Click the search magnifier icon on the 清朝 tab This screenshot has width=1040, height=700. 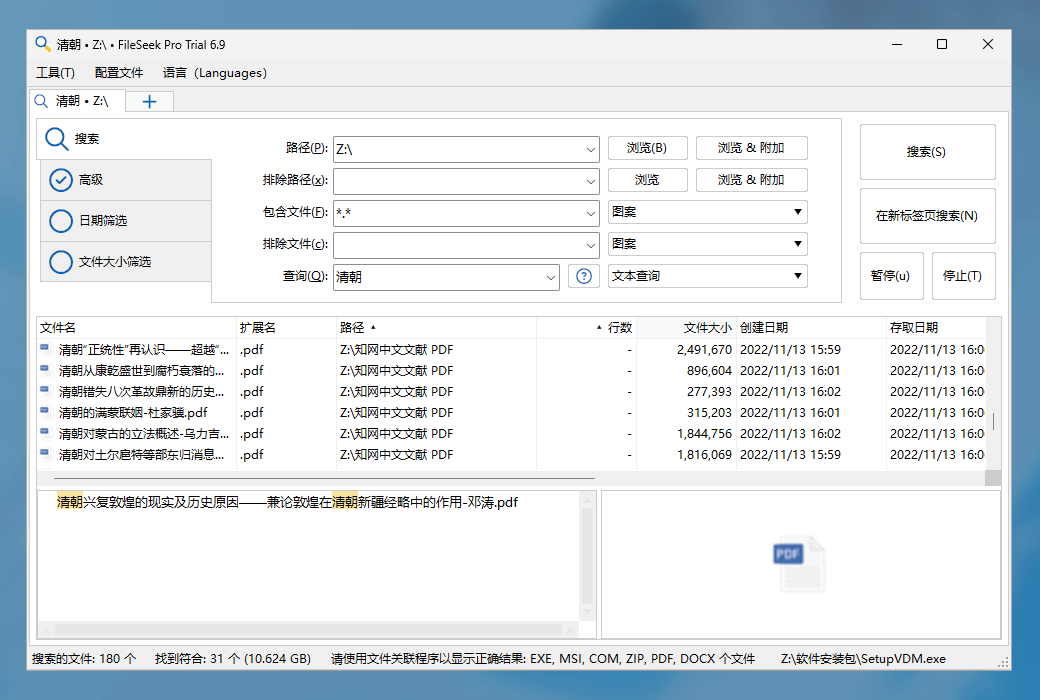click(x=41, y=101)
